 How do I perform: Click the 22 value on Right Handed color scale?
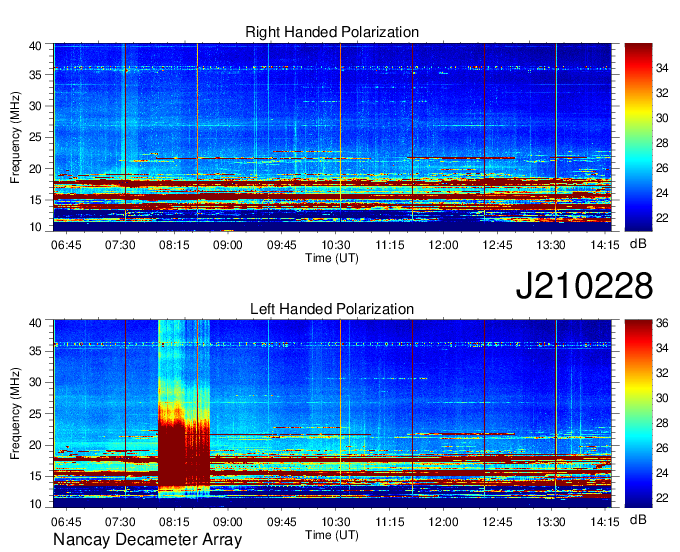point(662,218)
